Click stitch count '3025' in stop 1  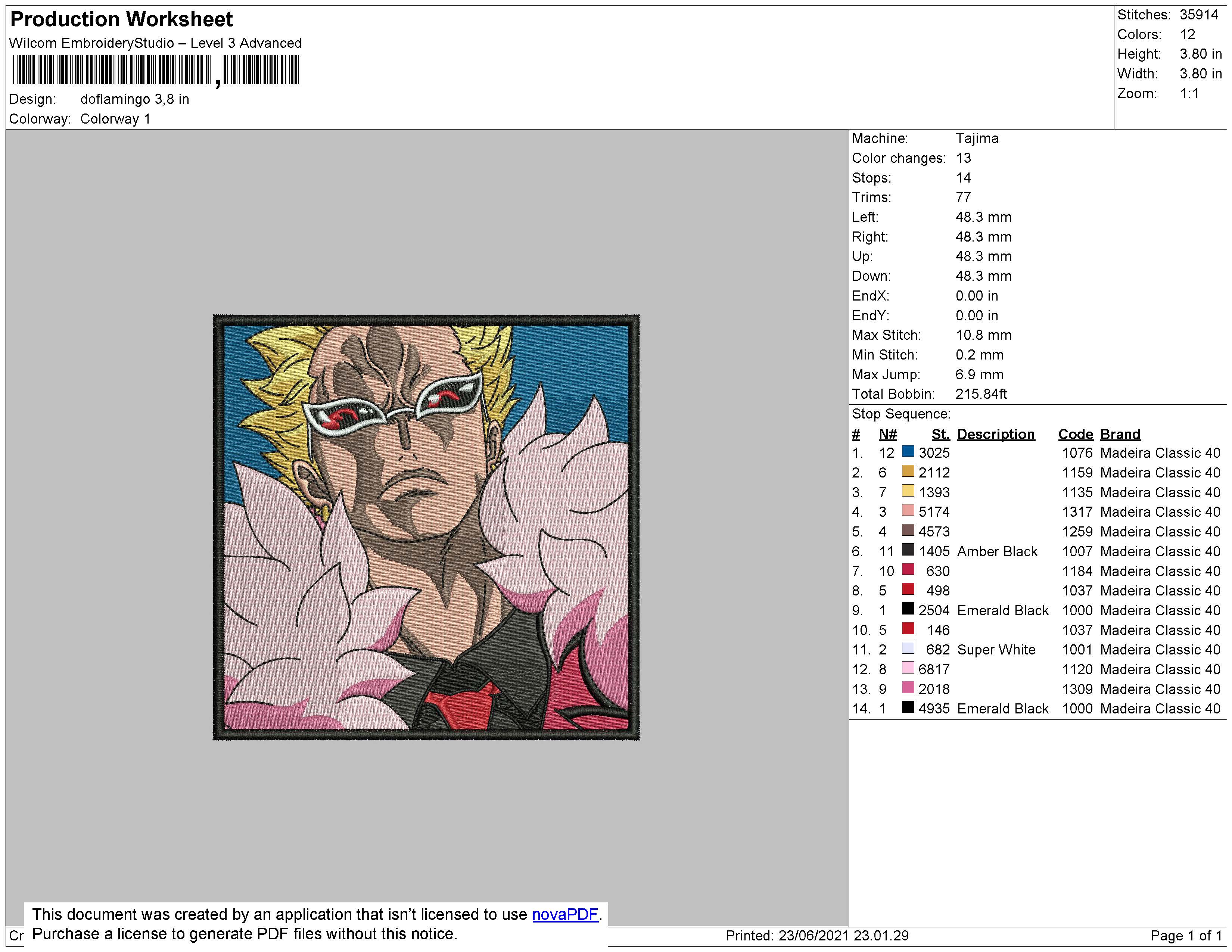coord(934,453)
